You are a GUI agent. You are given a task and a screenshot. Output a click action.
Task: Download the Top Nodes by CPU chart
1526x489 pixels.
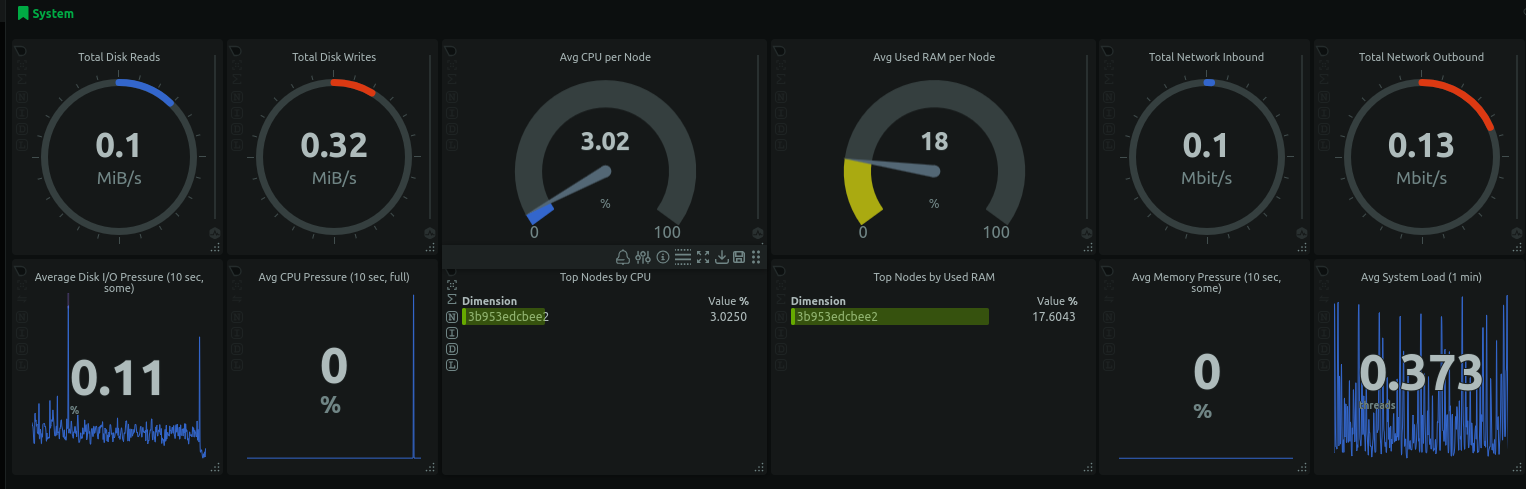pos(721,257)
